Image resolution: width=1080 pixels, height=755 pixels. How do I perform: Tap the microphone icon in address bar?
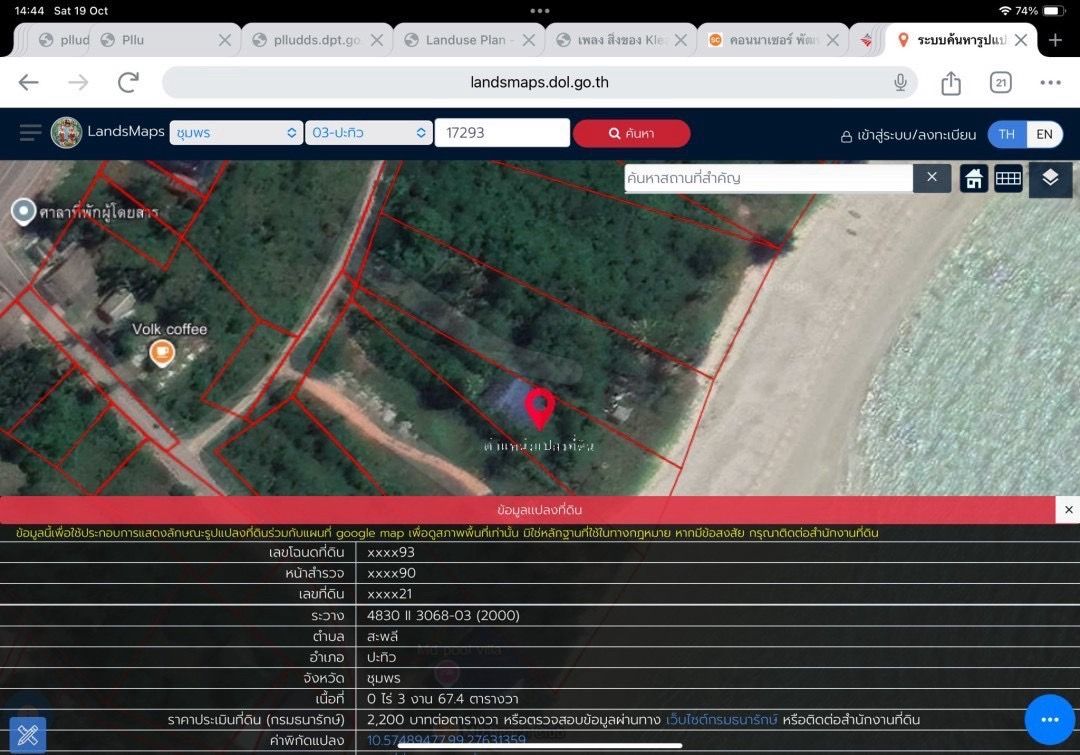pyautogui.click(x=900, y=83)
